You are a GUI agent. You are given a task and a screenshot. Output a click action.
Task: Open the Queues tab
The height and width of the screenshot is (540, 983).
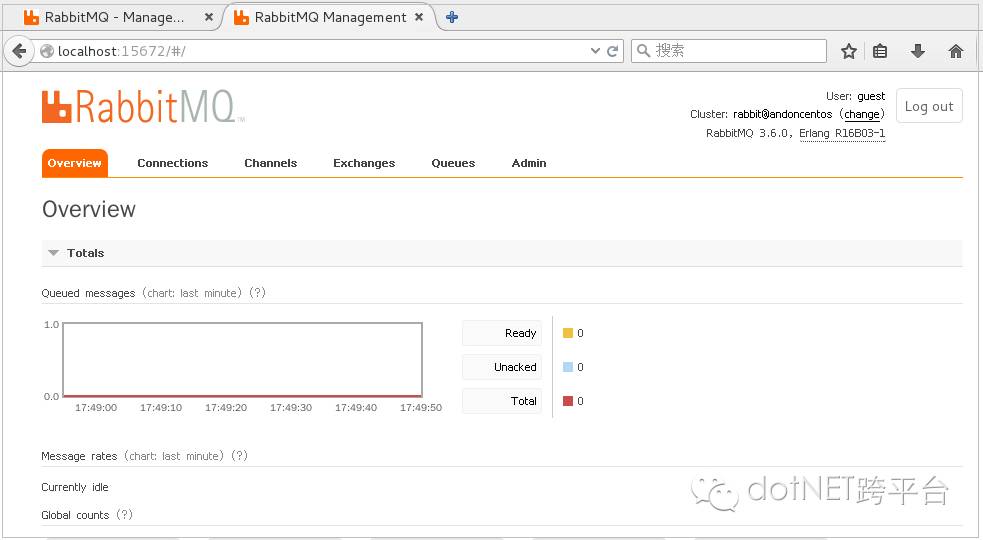[x=453, y=163]
